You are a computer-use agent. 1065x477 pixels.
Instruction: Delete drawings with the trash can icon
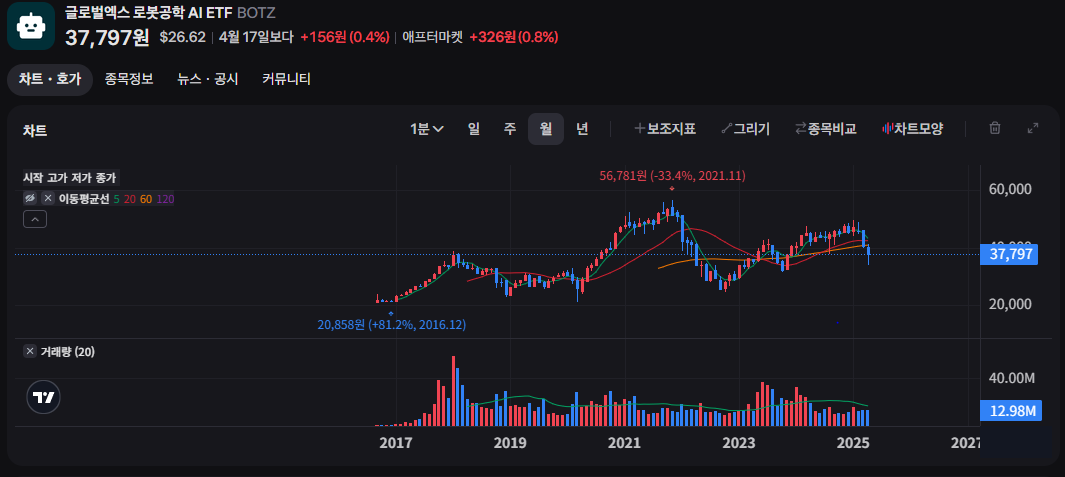(994, 128)
